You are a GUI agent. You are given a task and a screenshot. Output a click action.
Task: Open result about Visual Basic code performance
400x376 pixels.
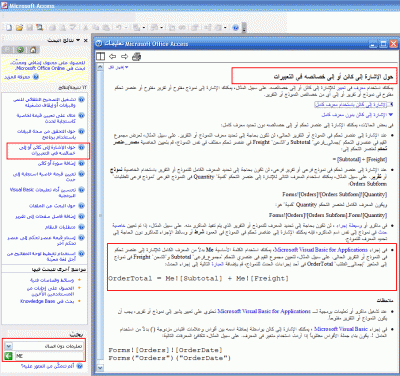point(43,192)
